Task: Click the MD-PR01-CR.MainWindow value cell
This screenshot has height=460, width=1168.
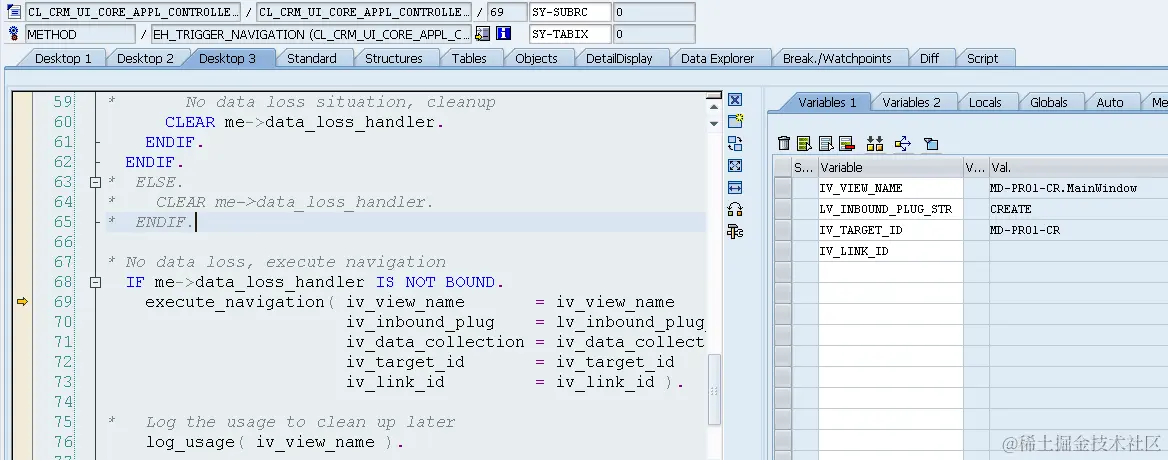Action: [x=1078, y=188]
